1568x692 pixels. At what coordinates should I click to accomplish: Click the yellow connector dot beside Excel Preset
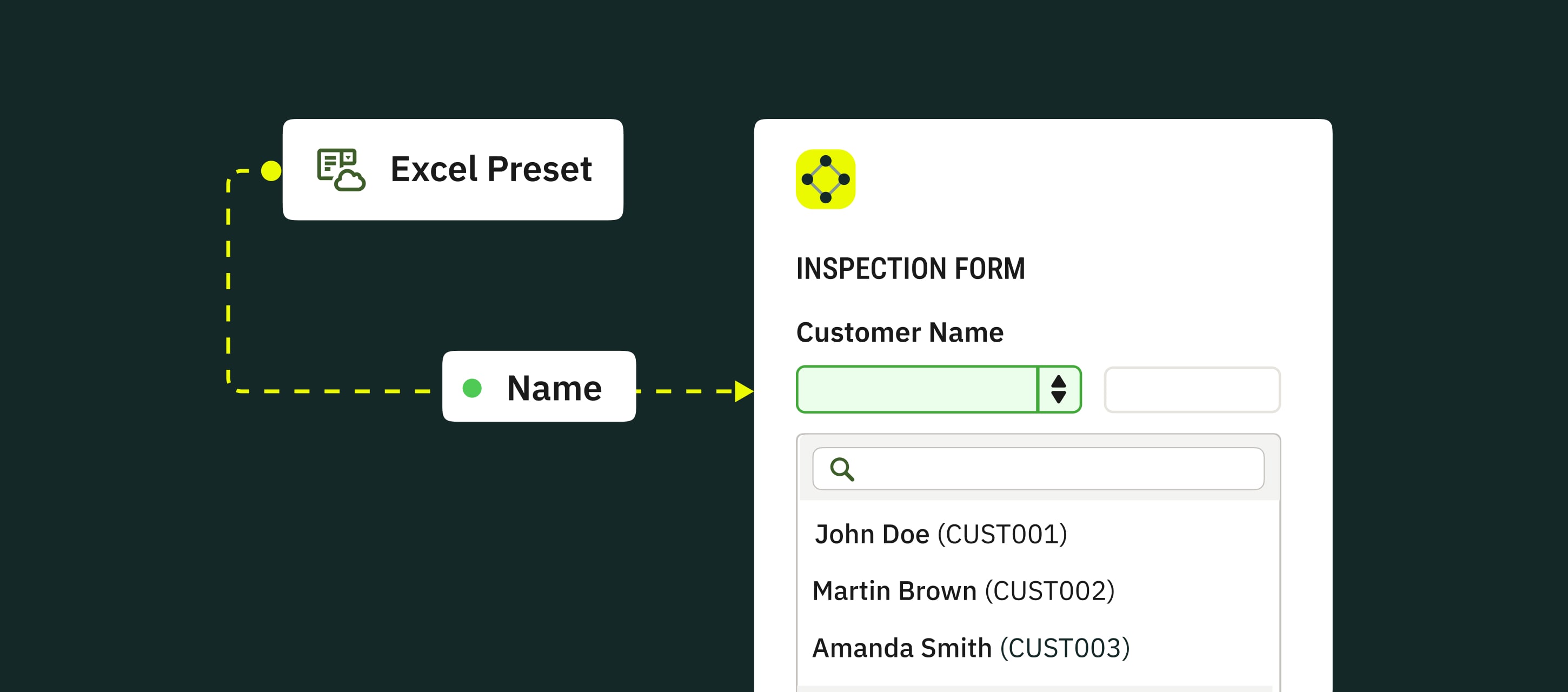click(271, 171)
